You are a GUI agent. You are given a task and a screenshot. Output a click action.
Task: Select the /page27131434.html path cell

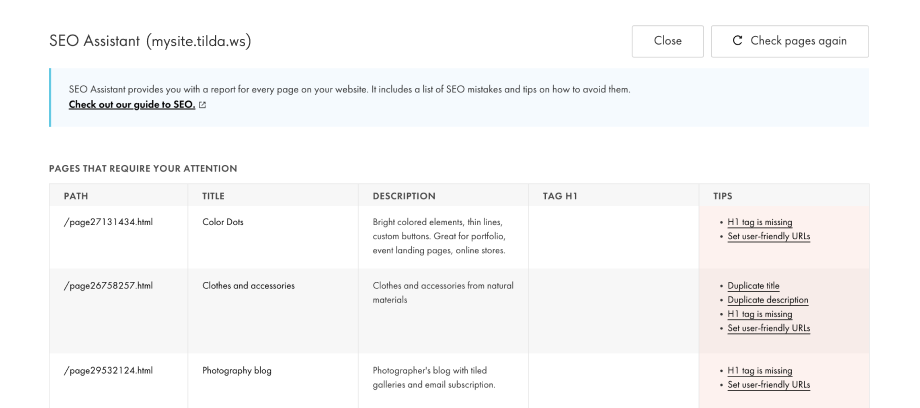[108, 222]
